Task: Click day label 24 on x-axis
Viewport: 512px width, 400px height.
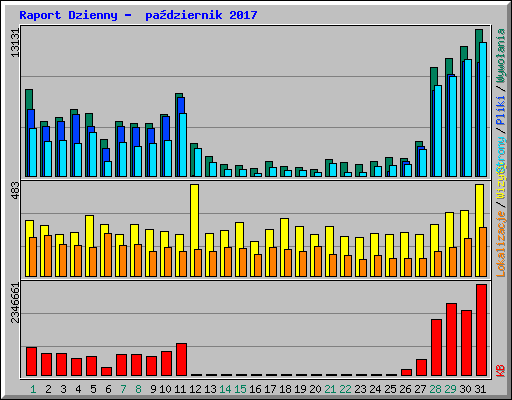Action: [375, 389]
